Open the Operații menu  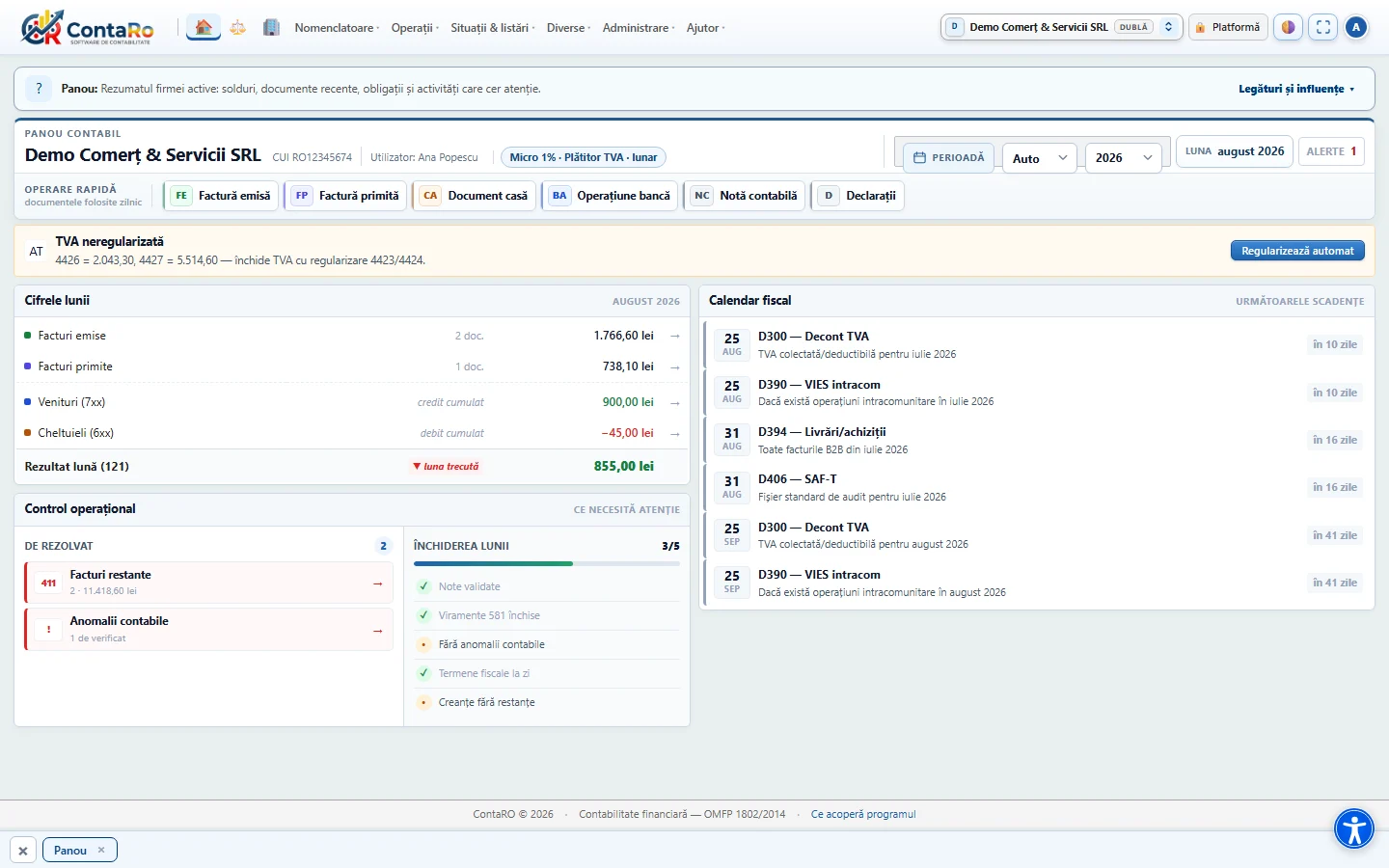415,28
